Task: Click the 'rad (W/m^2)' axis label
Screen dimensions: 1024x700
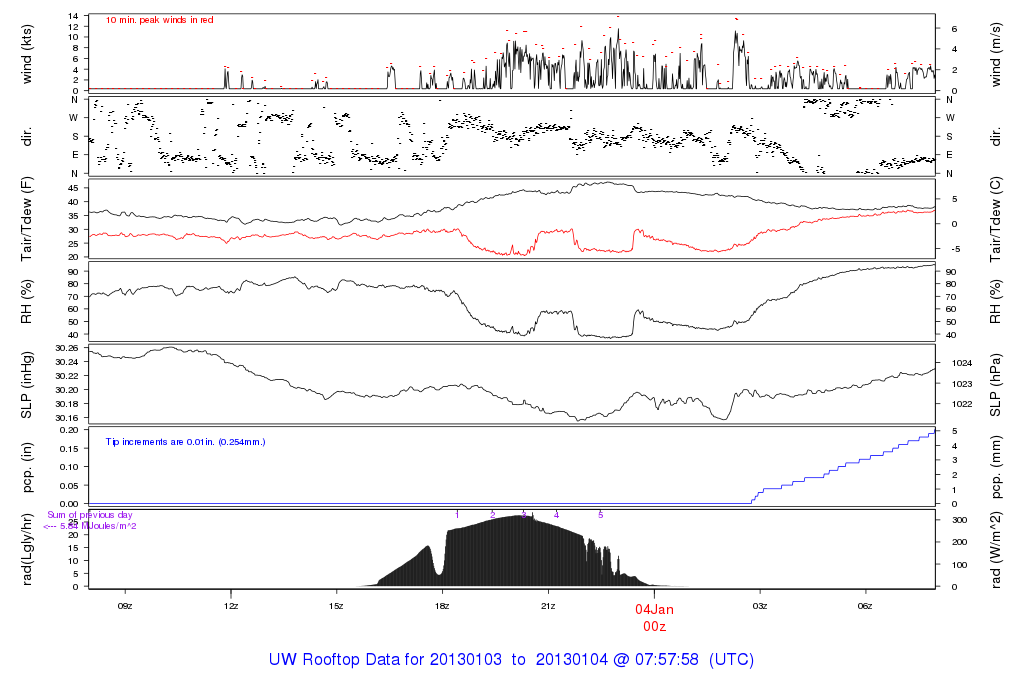Action: (x=995, y=550)
